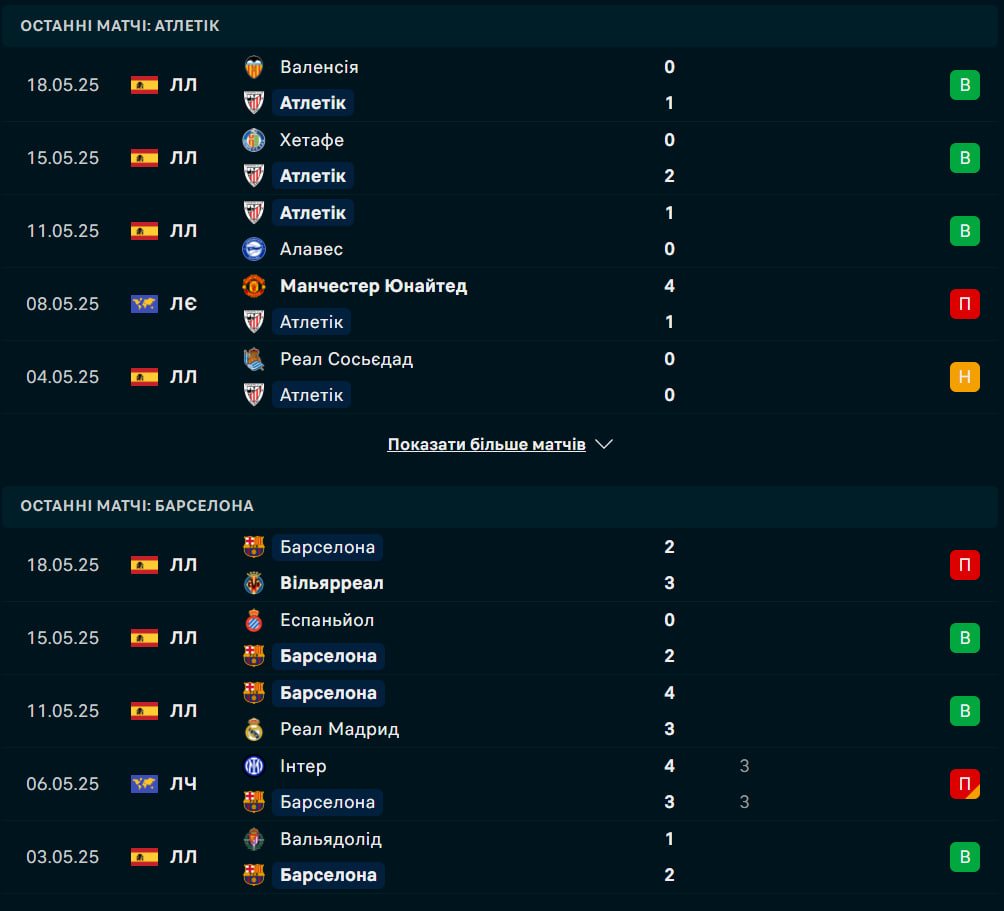Click the ЛЧ Champions League flag icon
Viewport: 1004px width, 911px height.
pyautogui.click(x=144, y=784)
